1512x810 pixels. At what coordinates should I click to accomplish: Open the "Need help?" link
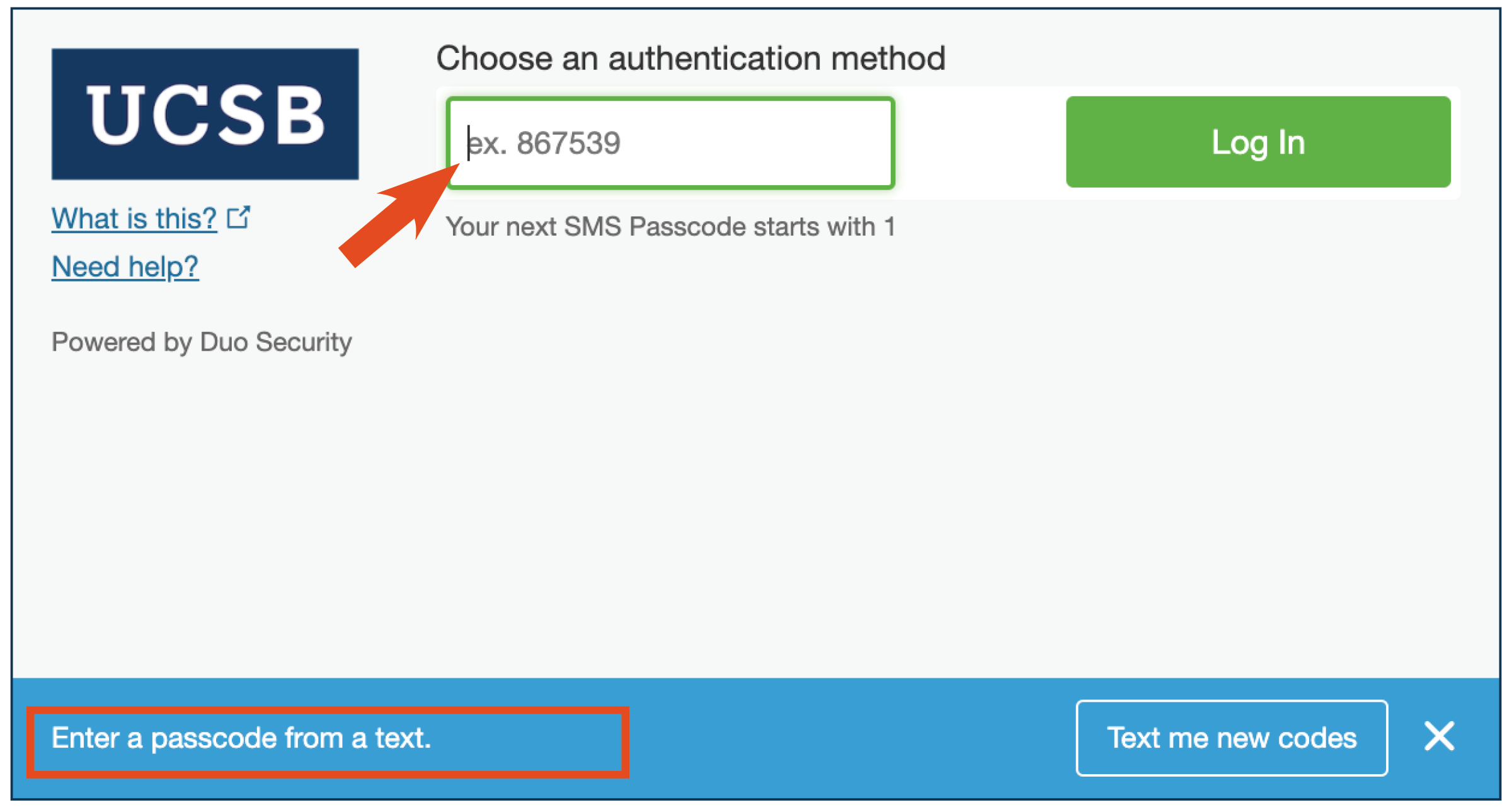(x=125, y=267)
